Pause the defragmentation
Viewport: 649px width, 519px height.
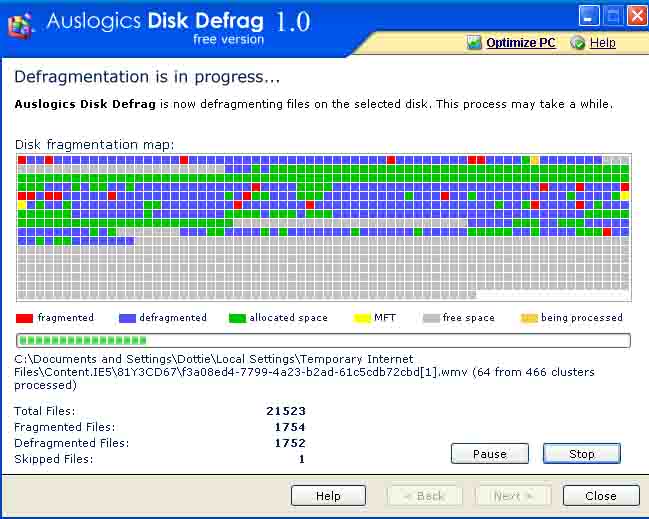490,454
